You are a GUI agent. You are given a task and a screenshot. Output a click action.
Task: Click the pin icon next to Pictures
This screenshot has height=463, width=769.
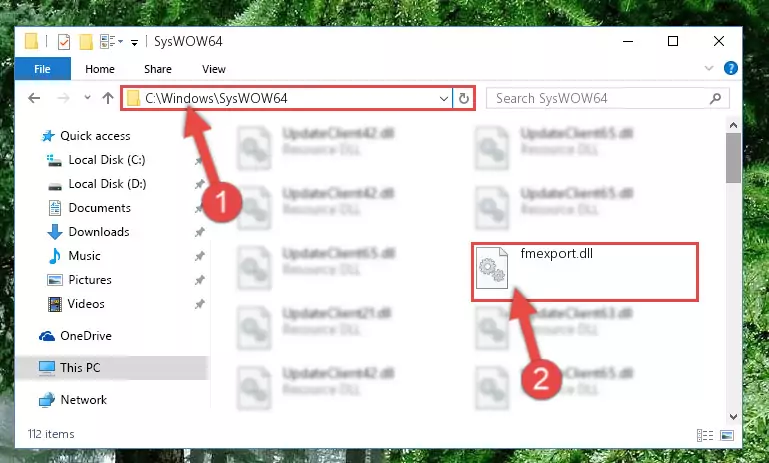199,280
